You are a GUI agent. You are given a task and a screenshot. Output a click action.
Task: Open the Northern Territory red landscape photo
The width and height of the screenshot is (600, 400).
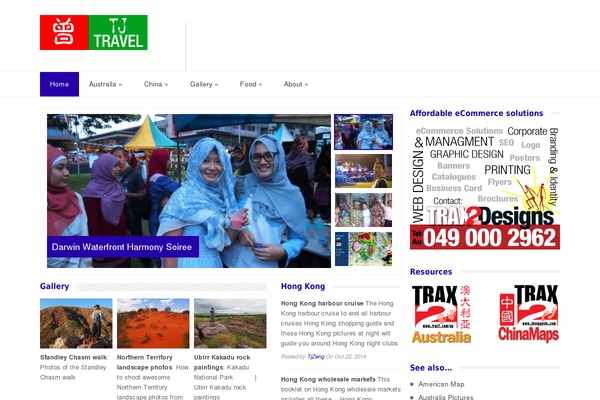point(153,323)
